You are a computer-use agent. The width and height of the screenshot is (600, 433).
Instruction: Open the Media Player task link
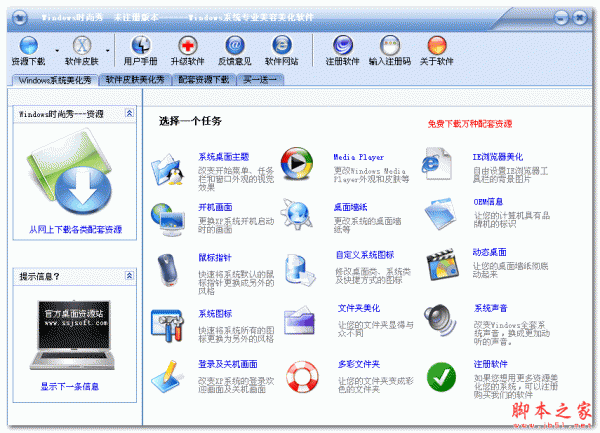[x=359, y=157]
